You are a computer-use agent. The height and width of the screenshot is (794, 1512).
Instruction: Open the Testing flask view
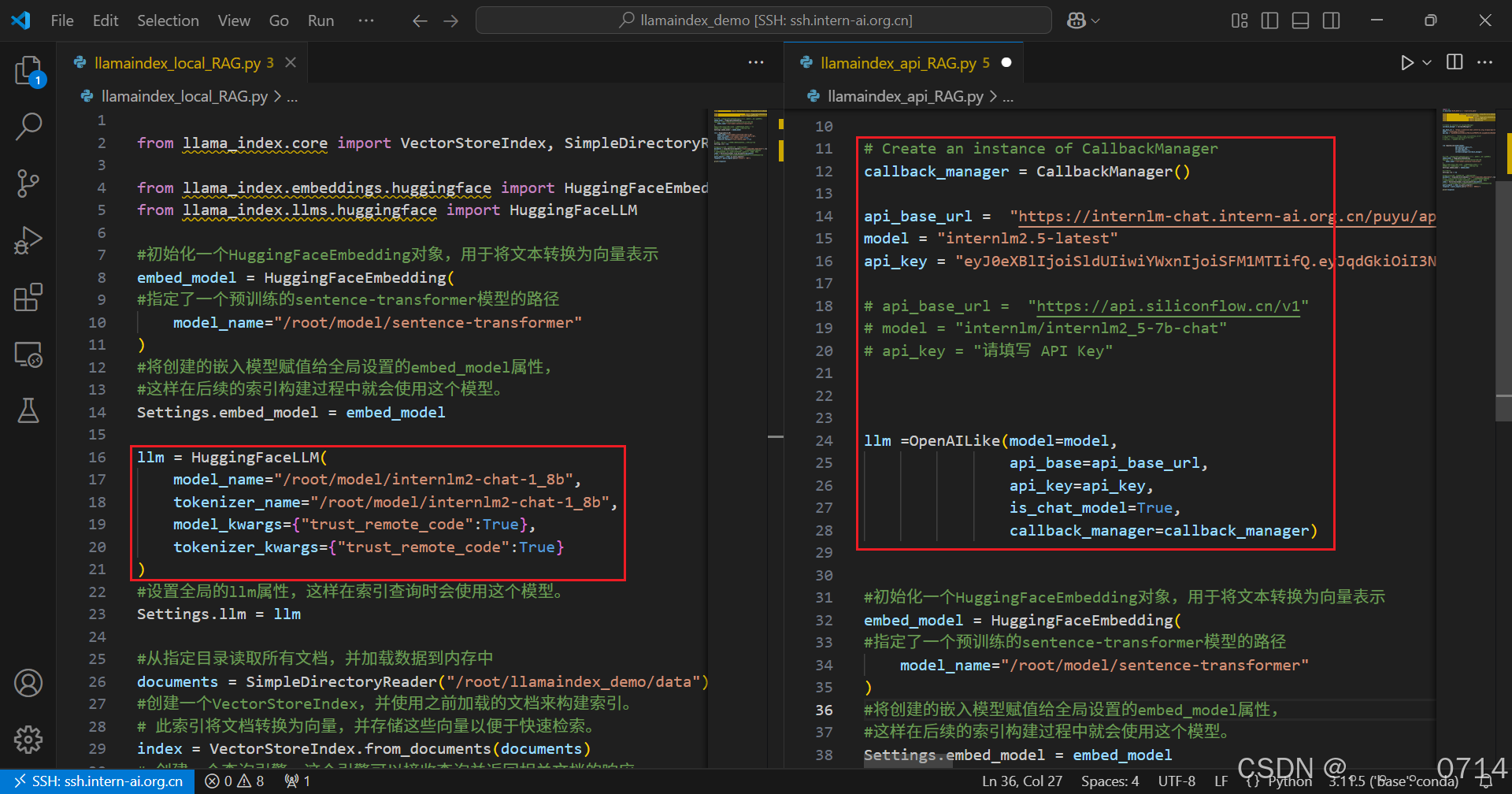point(28,410)
